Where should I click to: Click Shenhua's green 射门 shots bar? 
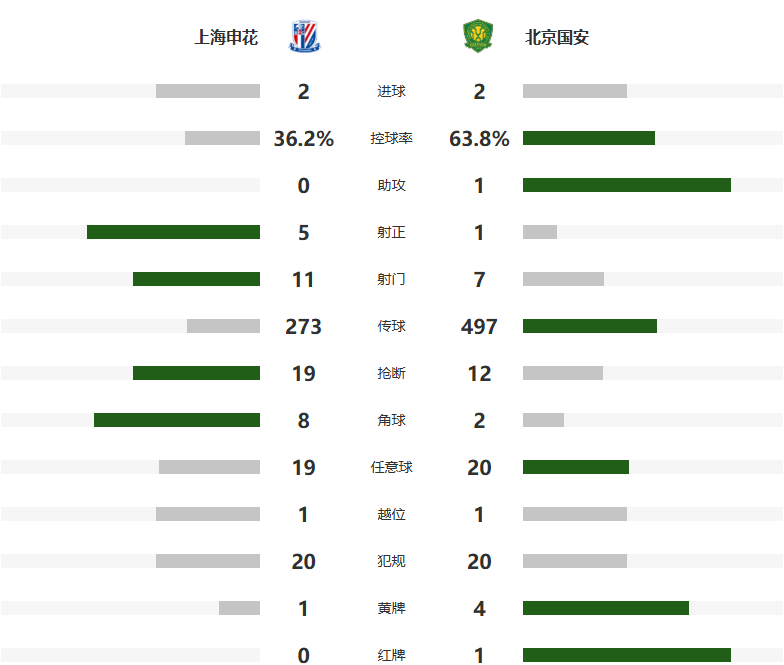[x=196, y=279]
